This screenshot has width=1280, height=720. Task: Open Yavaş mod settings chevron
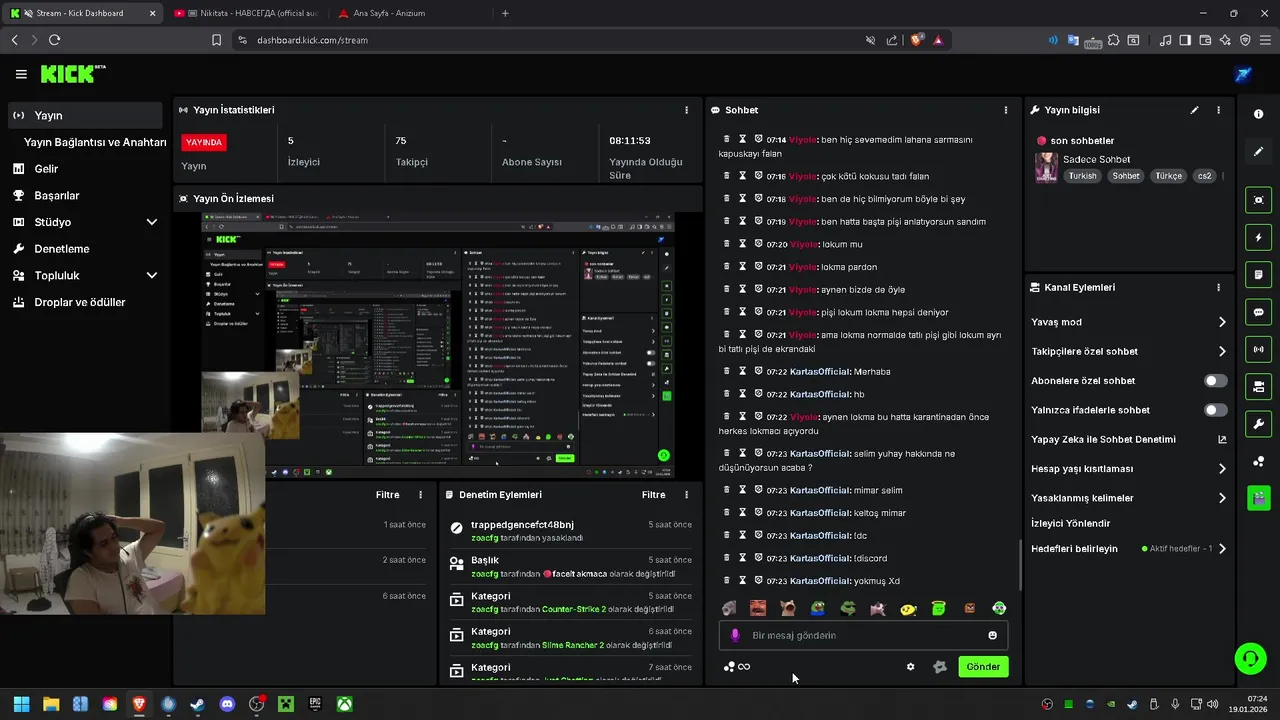(1222, 322)
